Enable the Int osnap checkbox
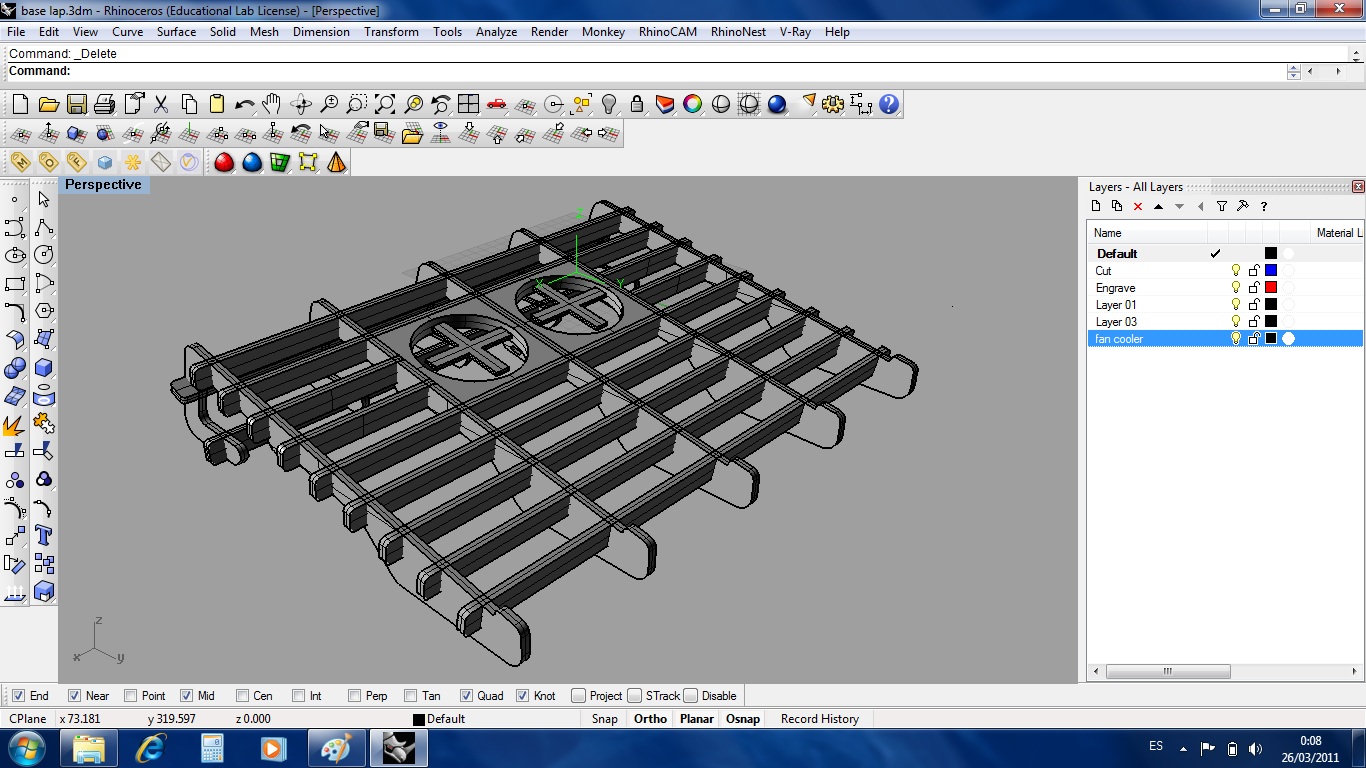The image size is (1366, 768). (x=298, y=696)
